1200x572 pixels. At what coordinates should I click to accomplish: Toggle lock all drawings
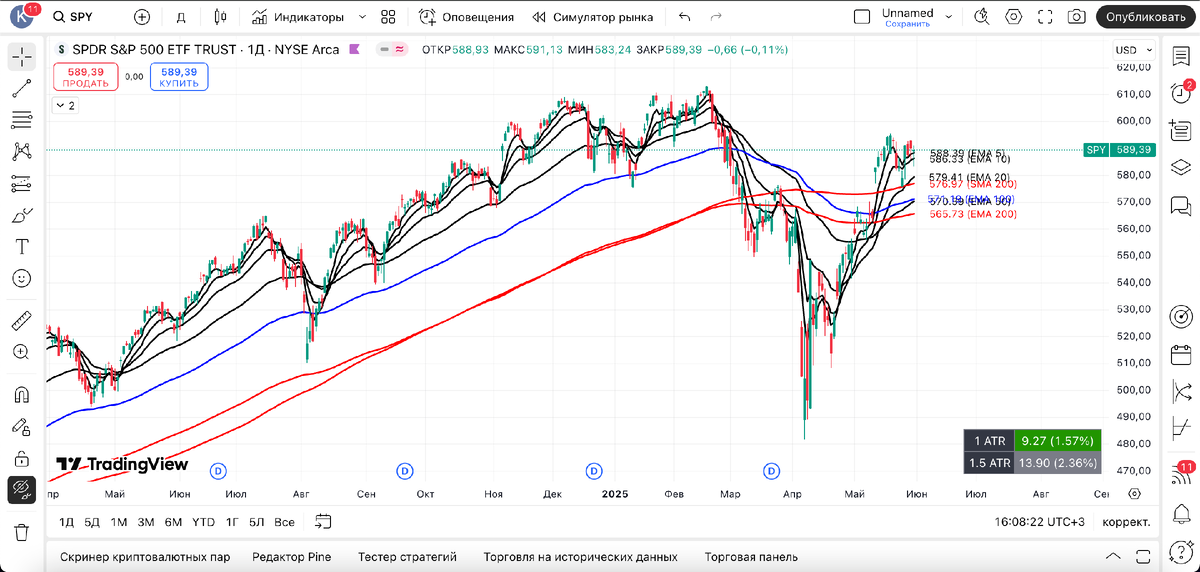[21, 458]
